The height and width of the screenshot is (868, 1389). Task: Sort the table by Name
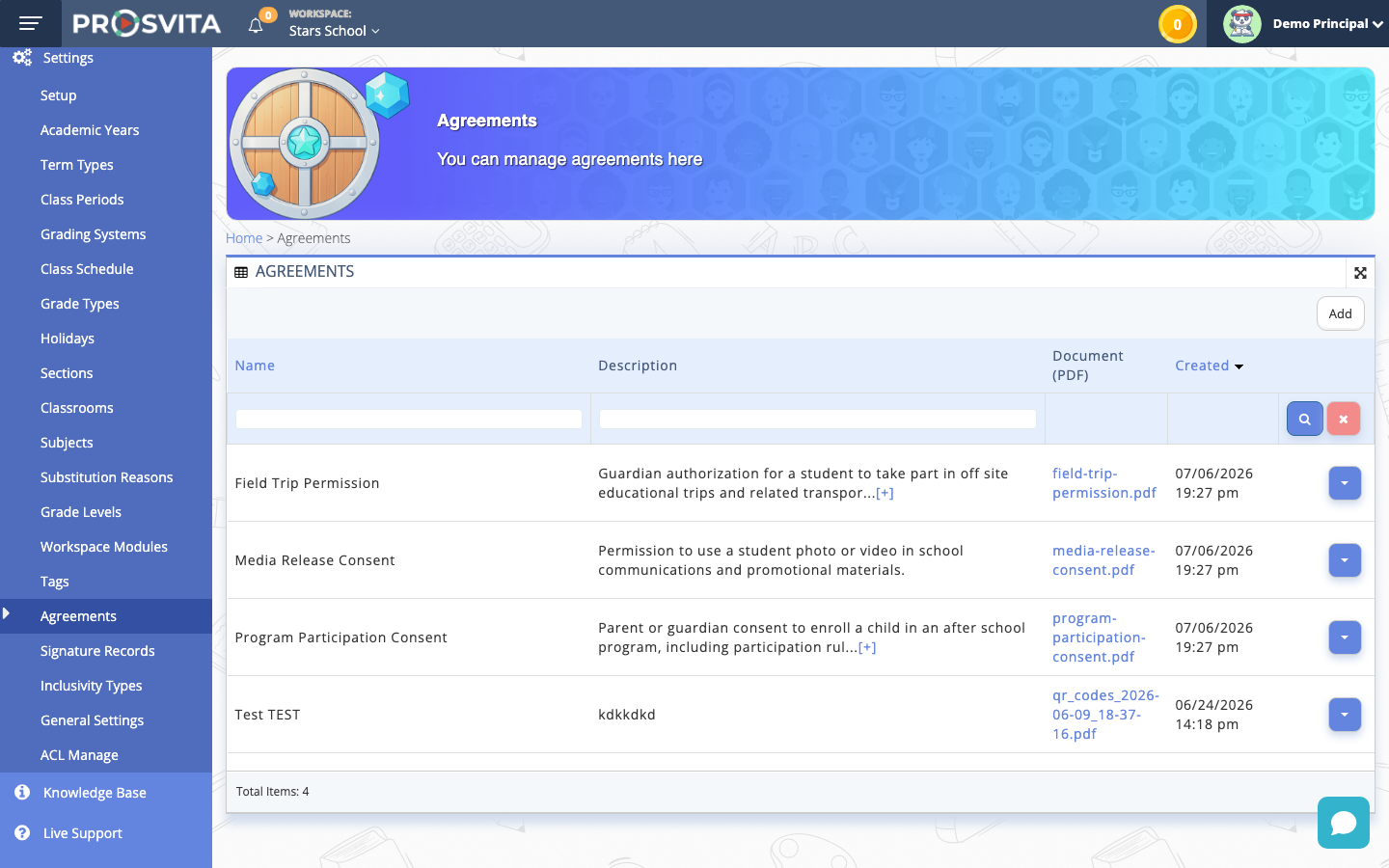(255, 366)
